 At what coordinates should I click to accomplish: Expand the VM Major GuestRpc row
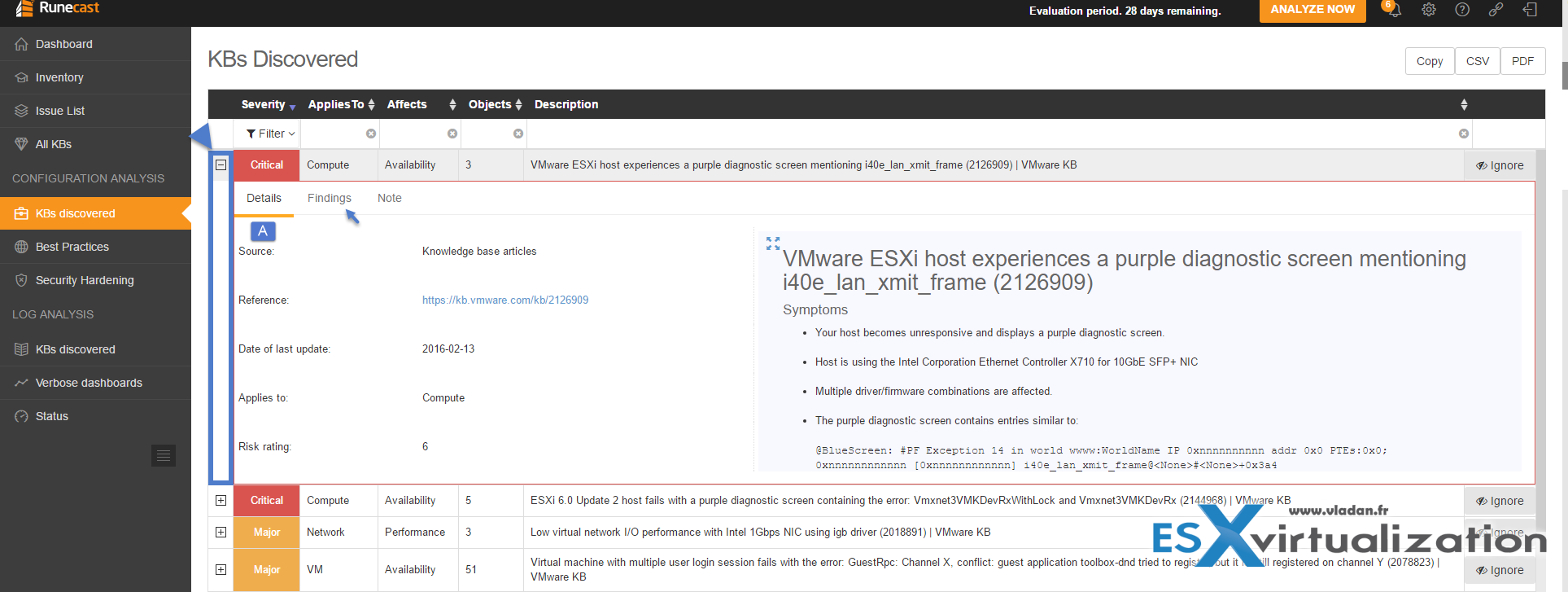click(x=221, y=570)
